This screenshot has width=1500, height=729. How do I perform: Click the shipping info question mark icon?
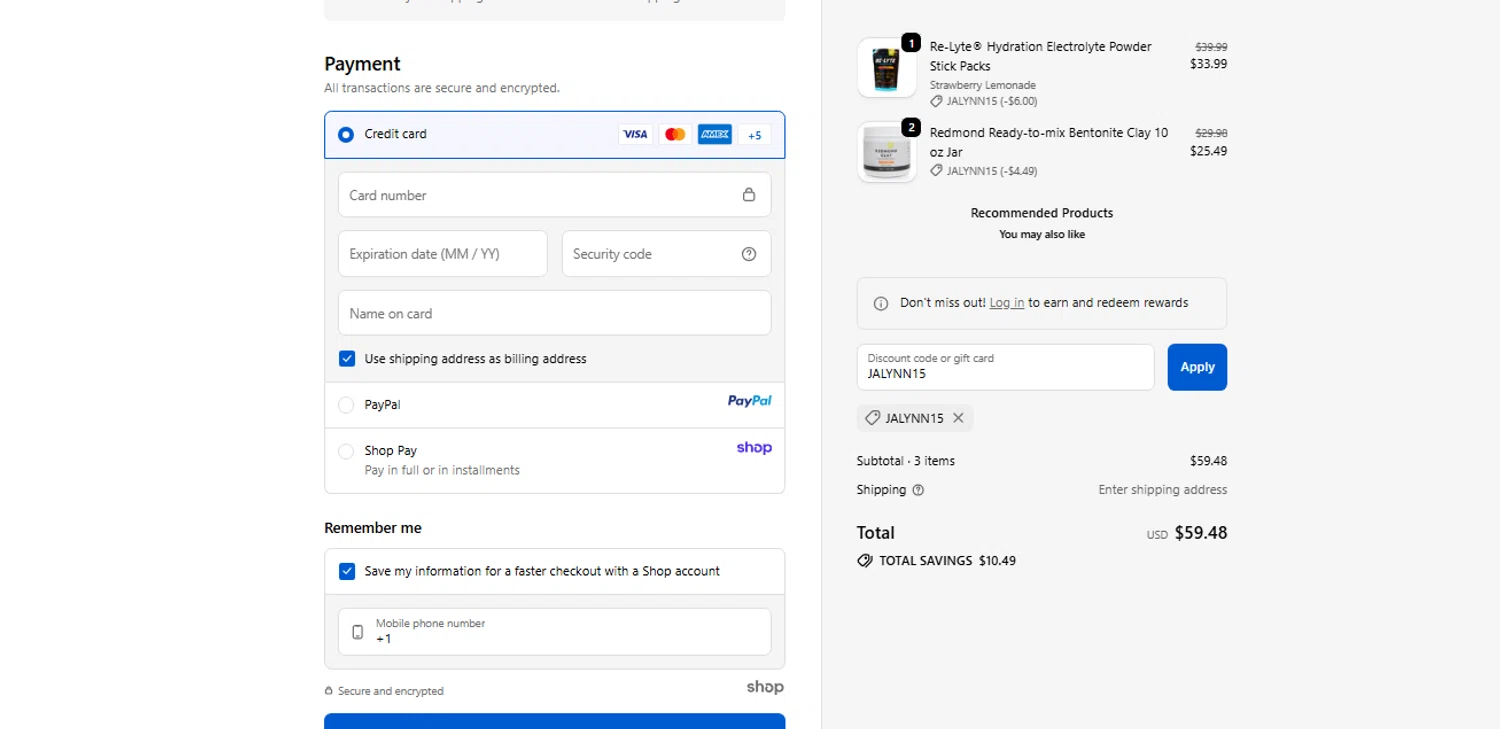pyautogui.click(x=918, y=490)
